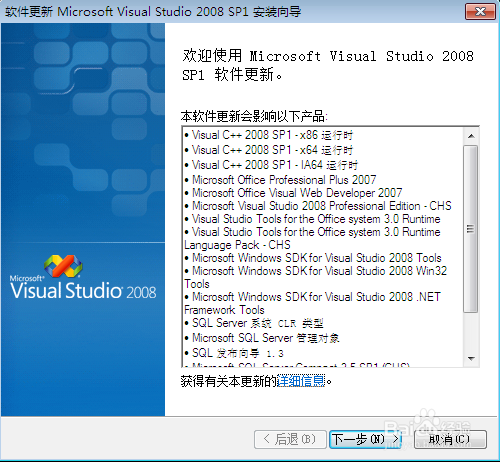Click the product list scroll up arrow
The height and width of the screenshot is (462, 500).
coord(471,136)
